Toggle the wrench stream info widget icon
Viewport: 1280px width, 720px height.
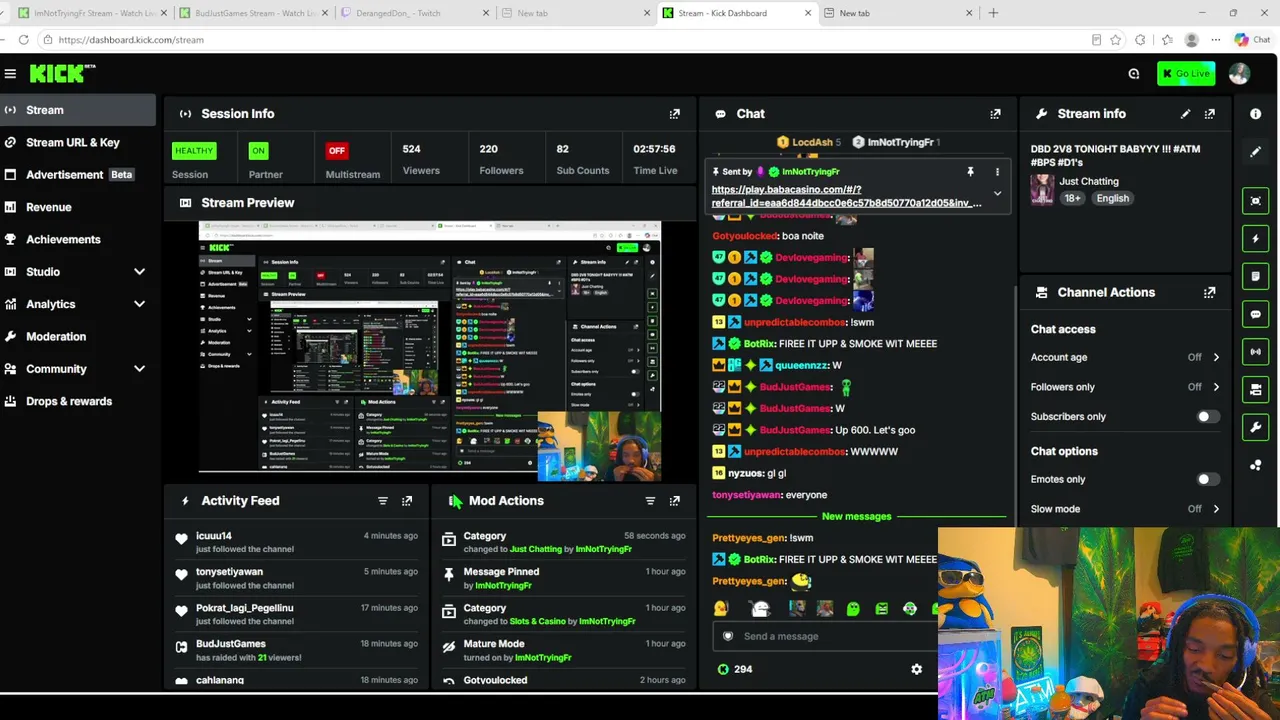(x=1256, y=428)
